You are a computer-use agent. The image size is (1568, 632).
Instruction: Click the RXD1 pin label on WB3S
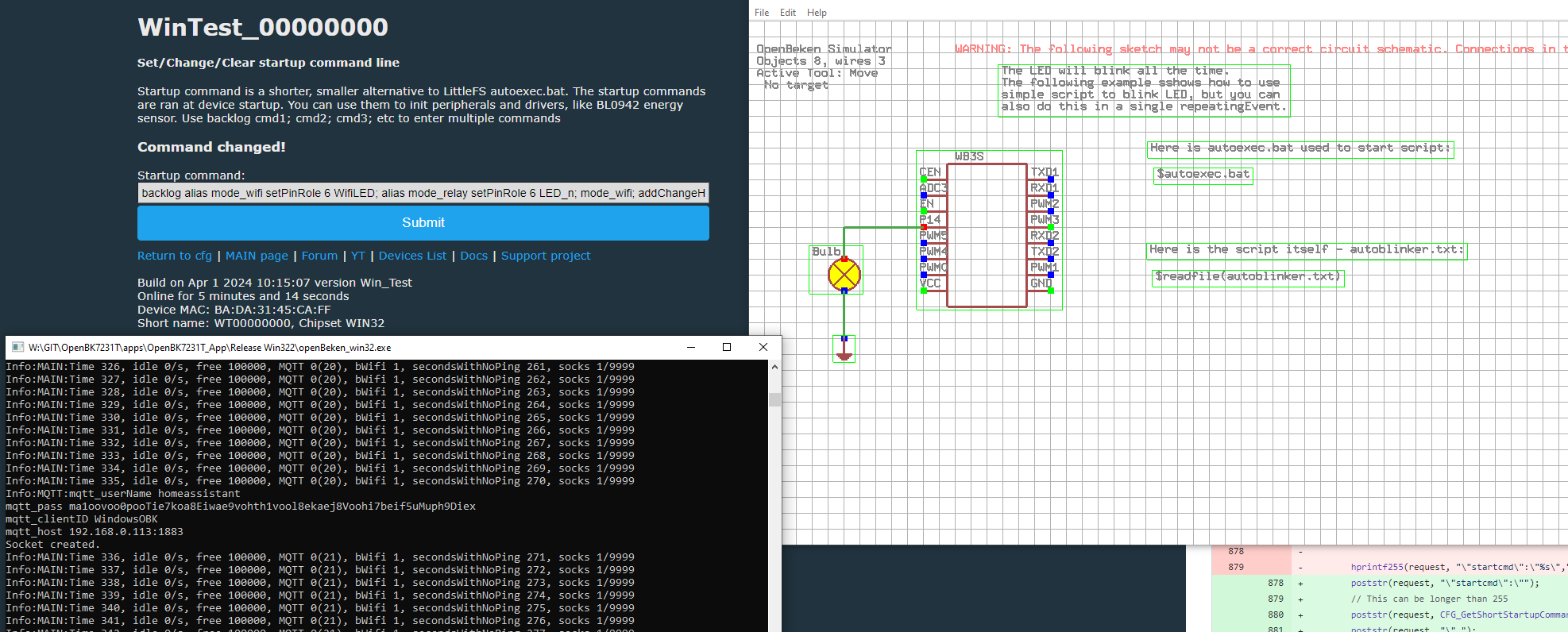tap(1045, 188)
